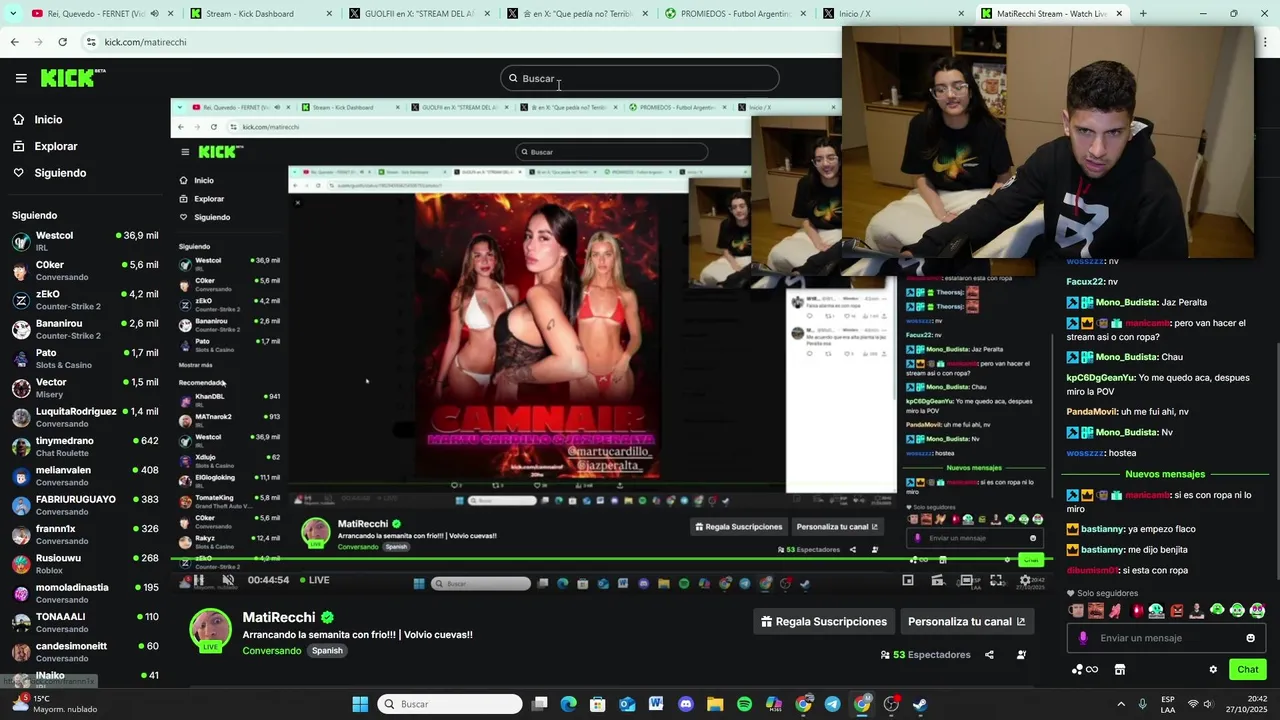Click the Kick logo
The width and height of the screenshot is (1280, 720).
tap(73, 78)
